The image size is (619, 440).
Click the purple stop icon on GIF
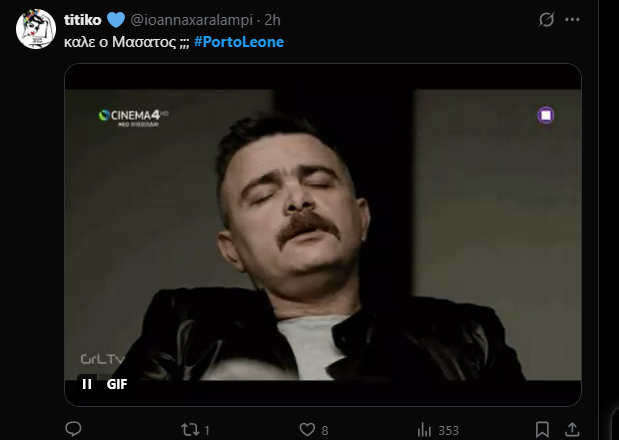click(545, 115)
